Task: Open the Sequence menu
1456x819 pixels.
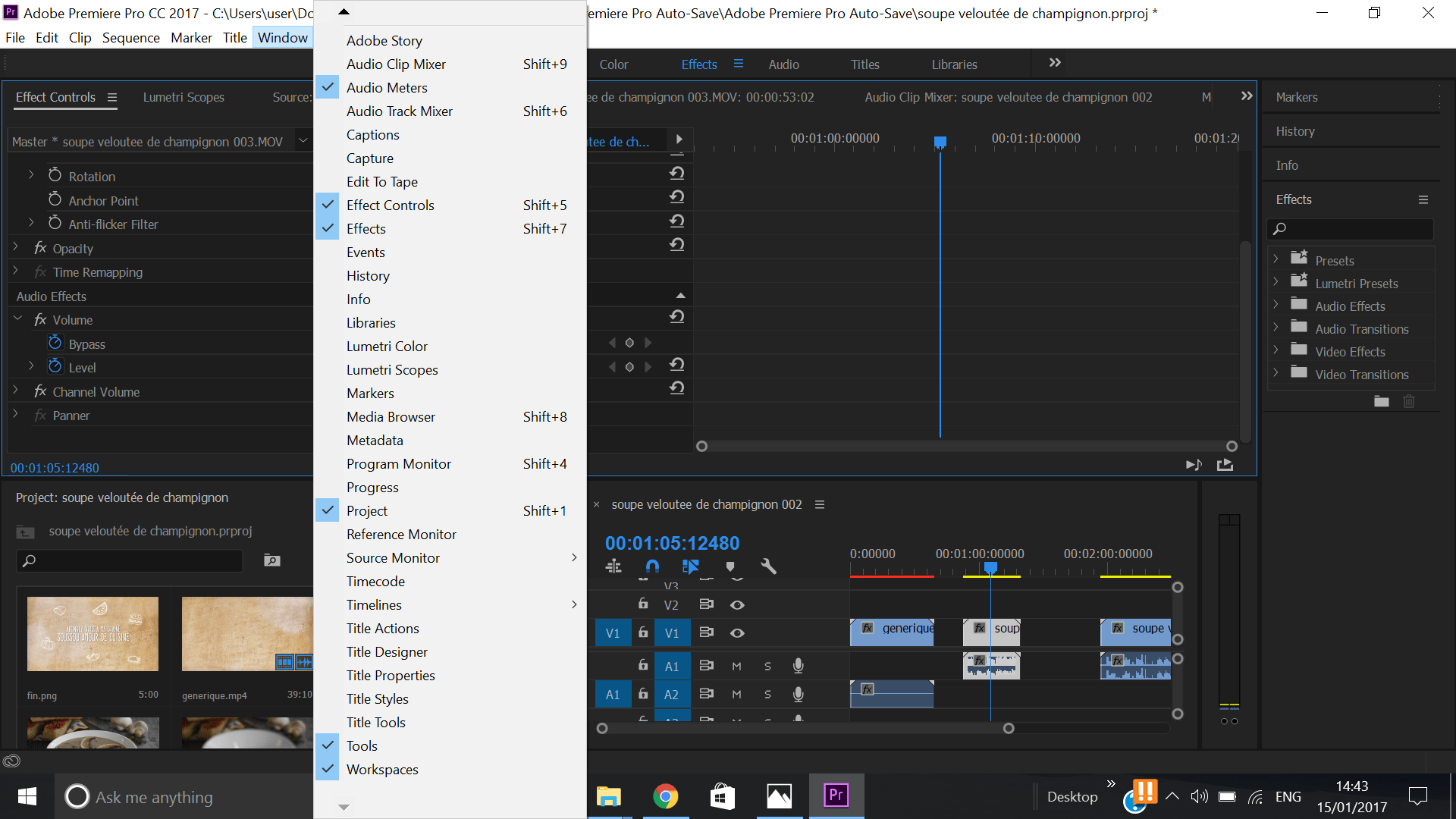Action: [130, 37]
